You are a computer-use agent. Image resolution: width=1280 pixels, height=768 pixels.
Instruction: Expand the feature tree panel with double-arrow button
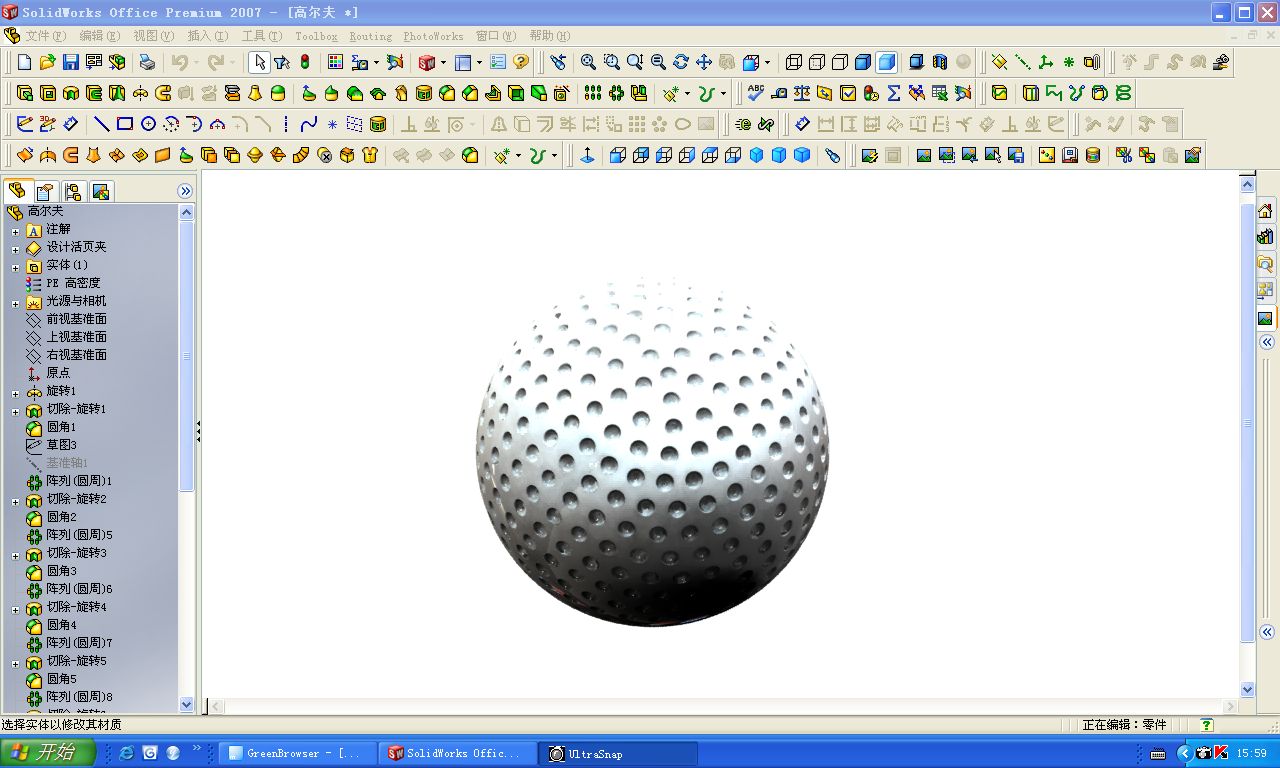pyautogui.click(x=185, y=191)
